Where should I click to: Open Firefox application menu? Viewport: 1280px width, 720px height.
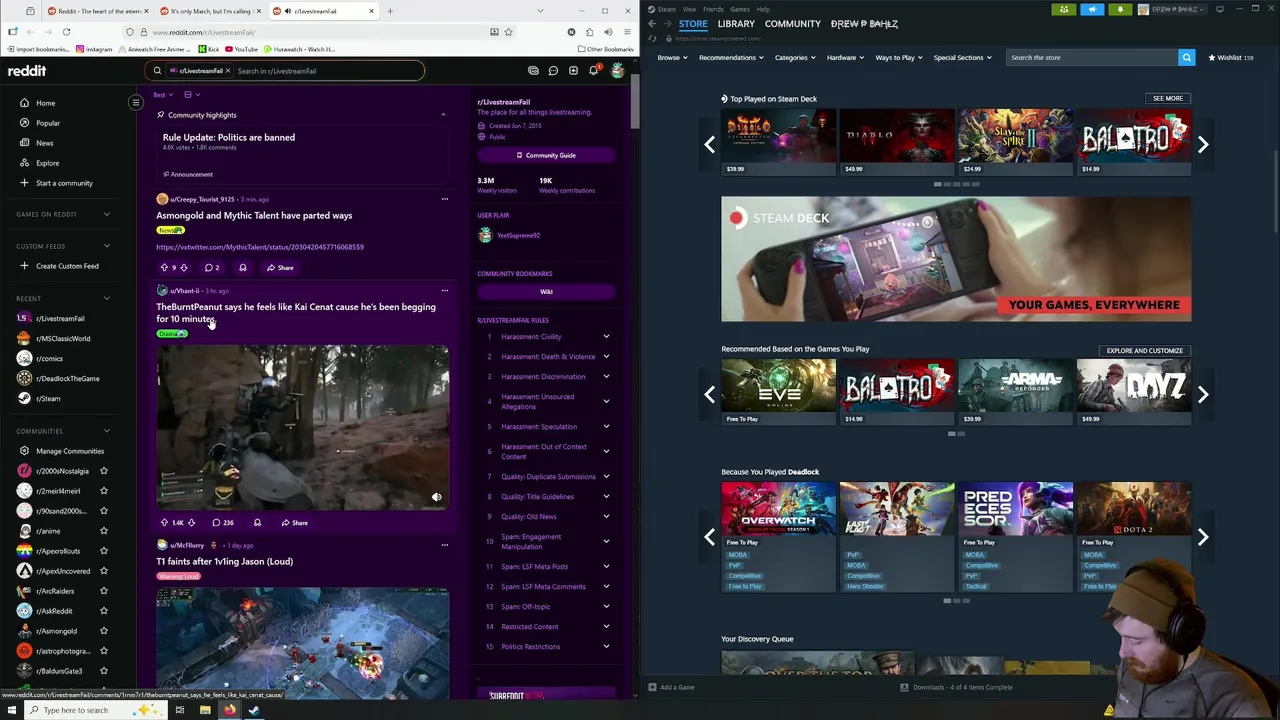(x=627, y=32)
